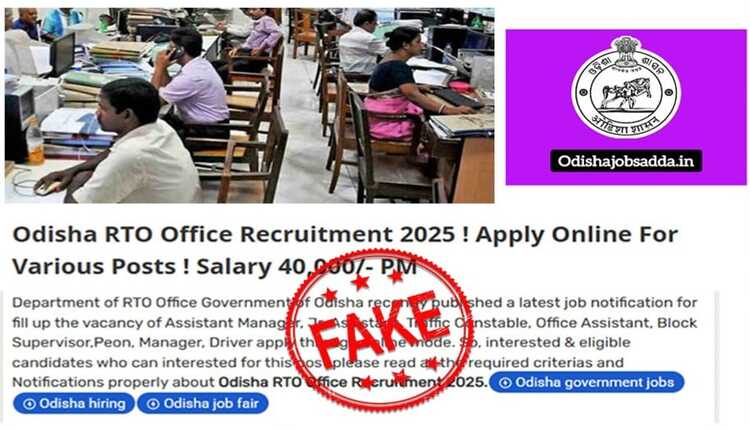Click the right vertical divider bar of article

(x=716, y=356)
